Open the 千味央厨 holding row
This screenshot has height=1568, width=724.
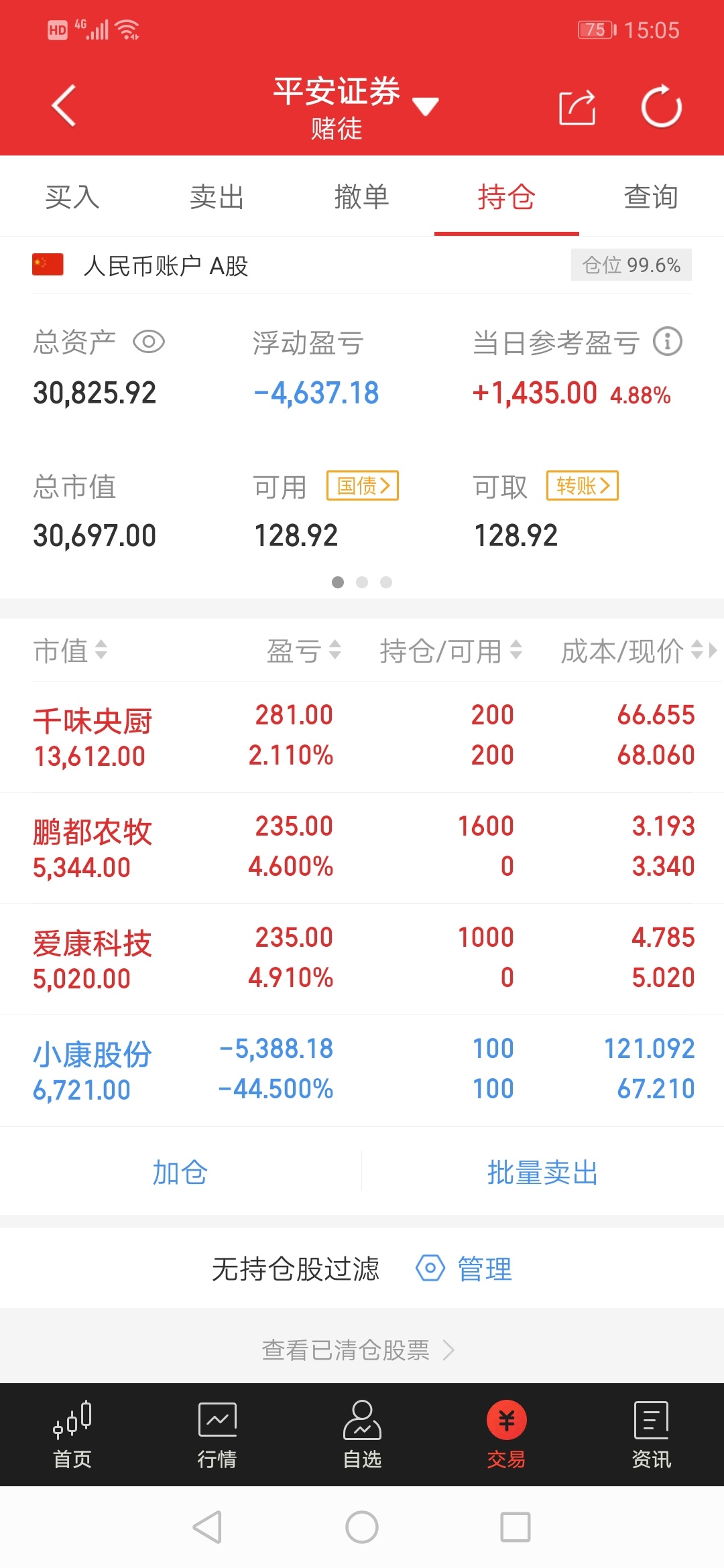pyautogui.click(x=362, y=737)
